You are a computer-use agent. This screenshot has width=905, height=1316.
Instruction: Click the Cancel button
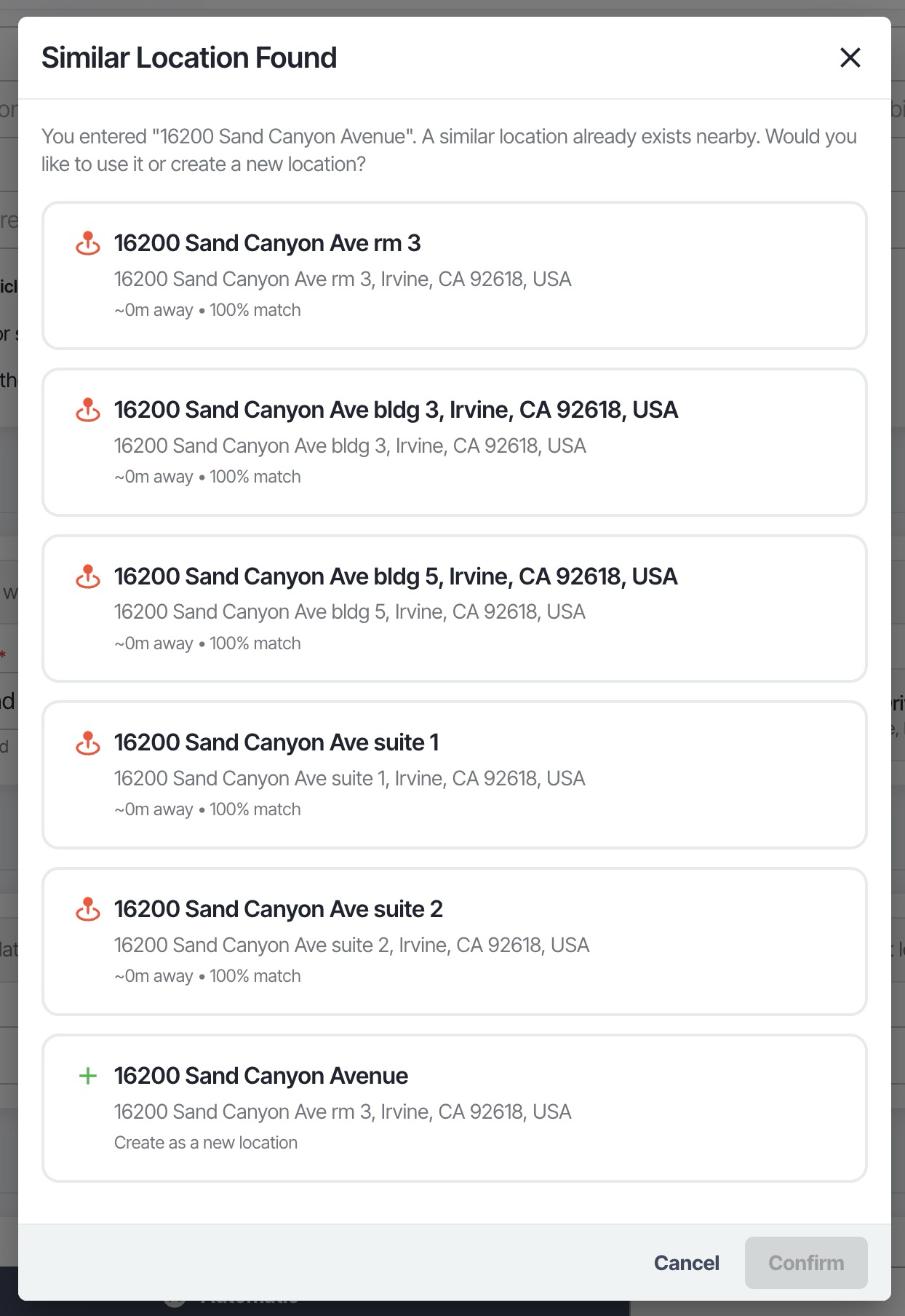[x=686, y=1263]
